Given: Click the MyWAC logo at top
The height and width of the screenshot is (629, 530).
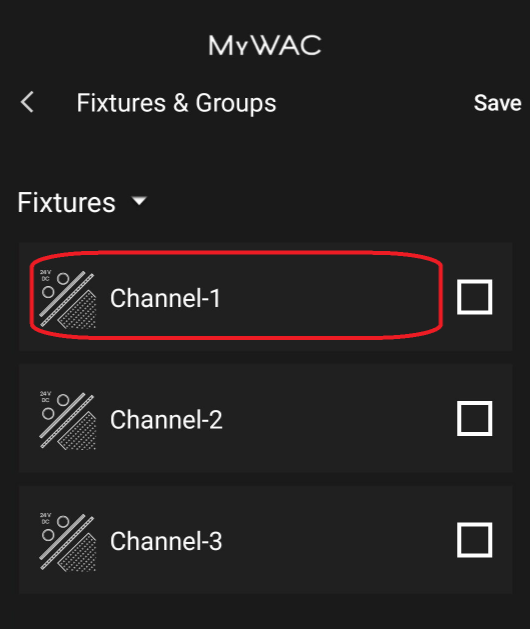Looking at the screenshot, I should pos(265,45).
